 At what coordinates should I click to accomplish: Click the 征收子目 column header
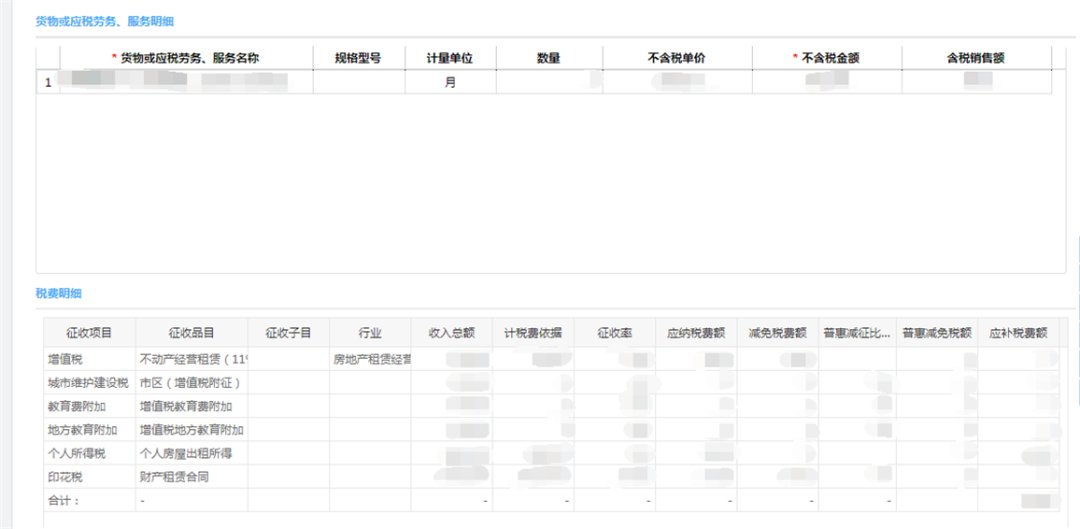pos(289,333)
